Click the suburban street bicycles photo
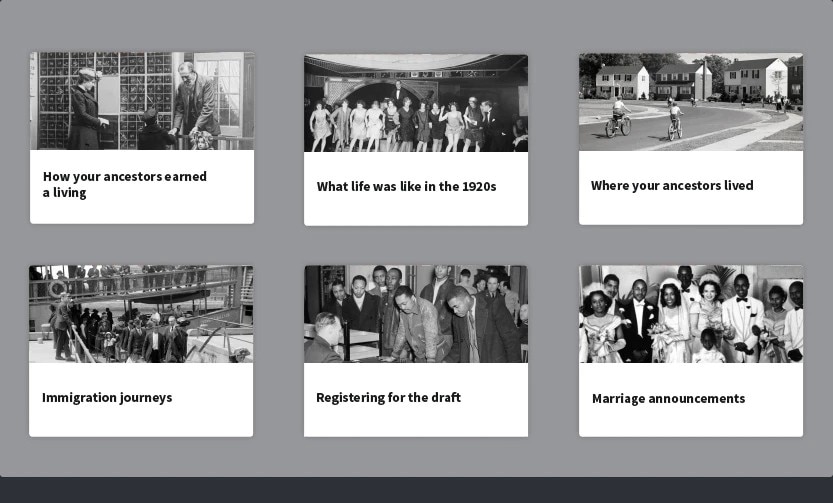The width and height of the screenshot is (833, 503). [690, 102]
